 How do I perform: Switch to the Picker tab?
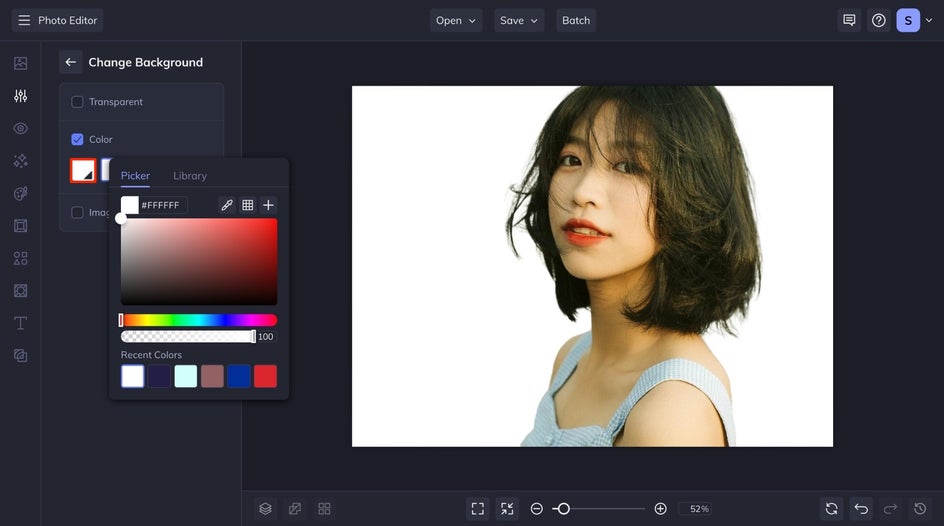coord(135,176)
